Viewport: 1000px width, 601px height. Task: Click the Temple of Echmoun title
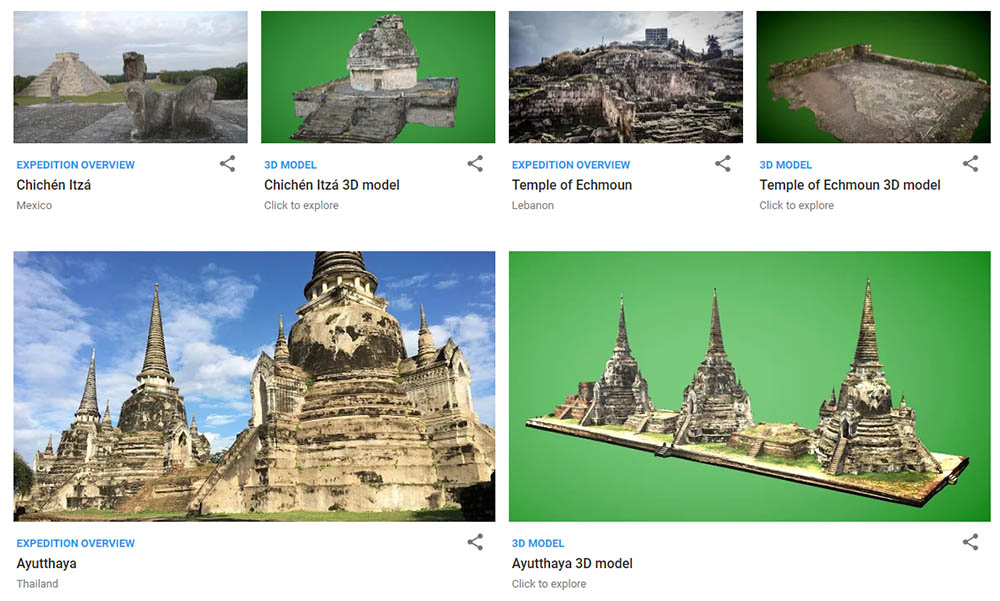click(x=572, y=185)
